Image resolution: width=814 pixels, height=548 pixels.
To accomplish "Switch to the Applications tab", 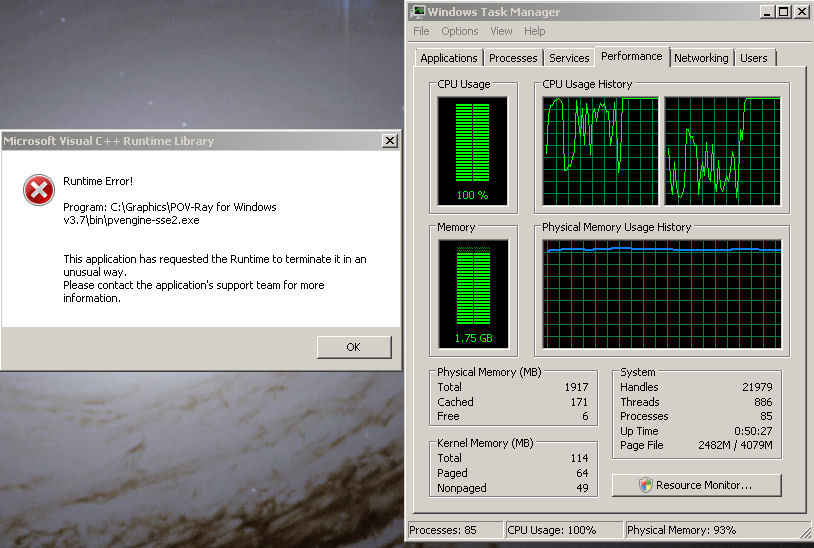I will 448,58.
